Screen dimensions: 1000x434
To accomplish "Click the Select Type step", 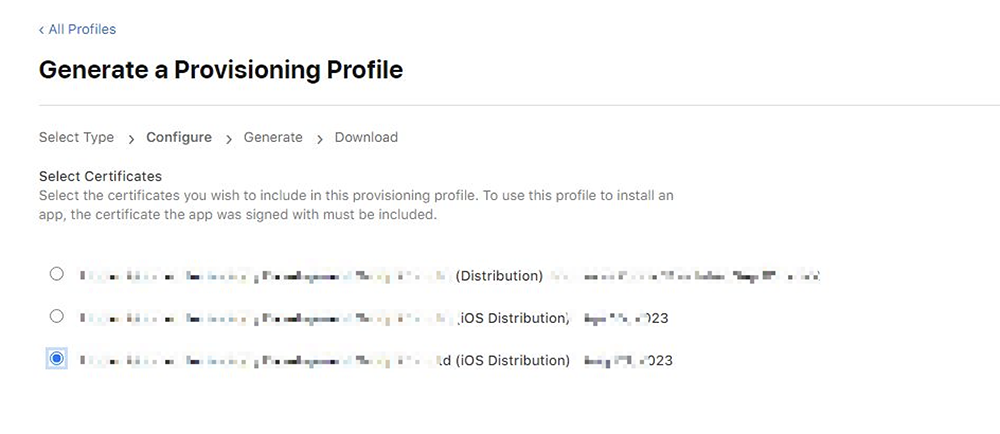I will pos(76,137).
